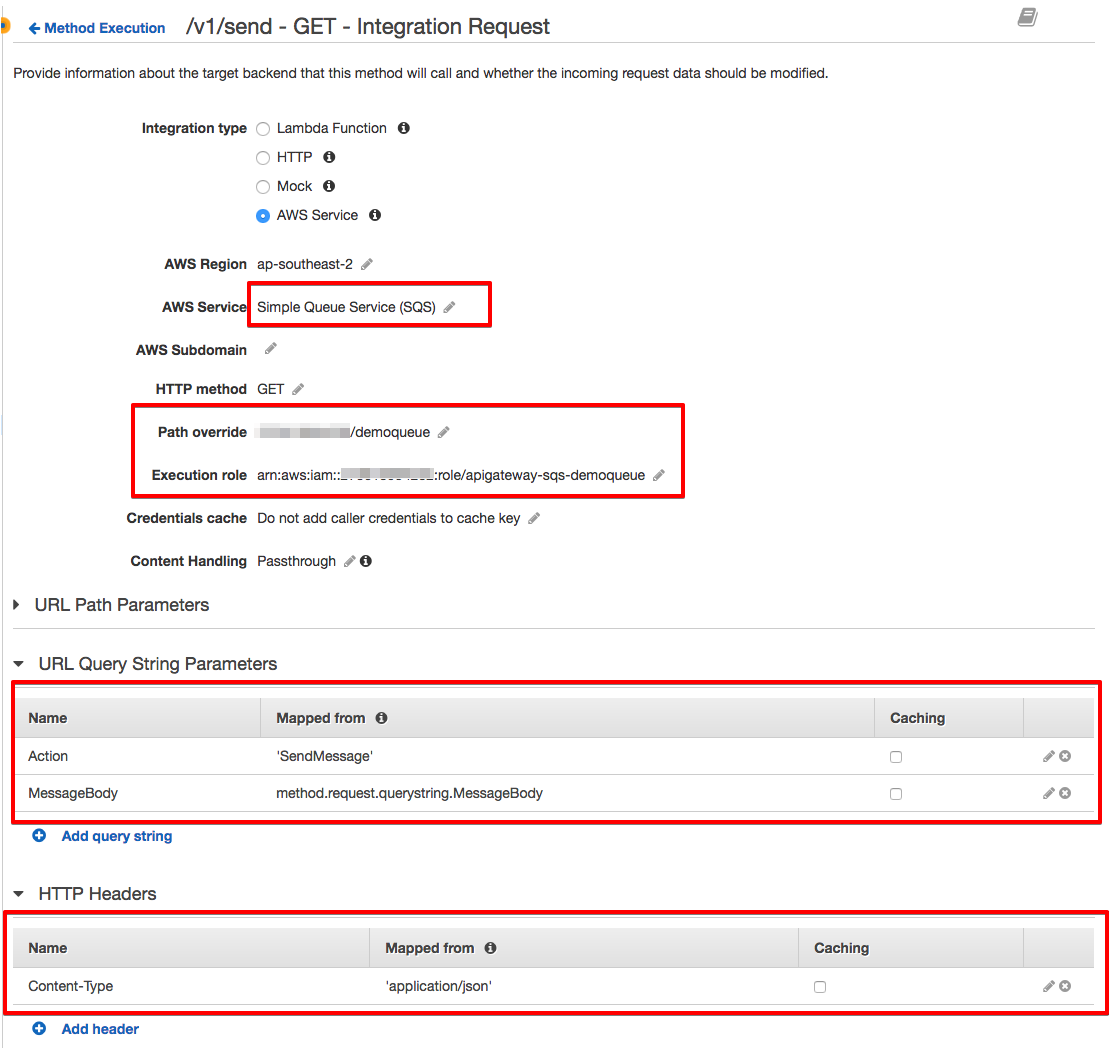Expand the URL Path Parameters section
Screen dimensions: 1114x1048
(17, 605)
